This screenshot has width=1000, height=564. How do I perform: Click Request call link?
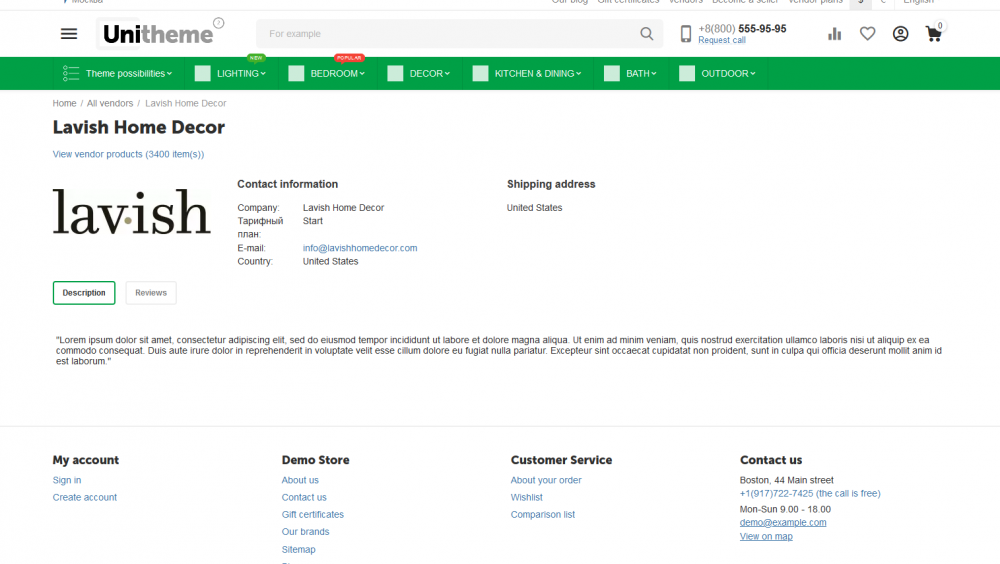coord(721,41)
